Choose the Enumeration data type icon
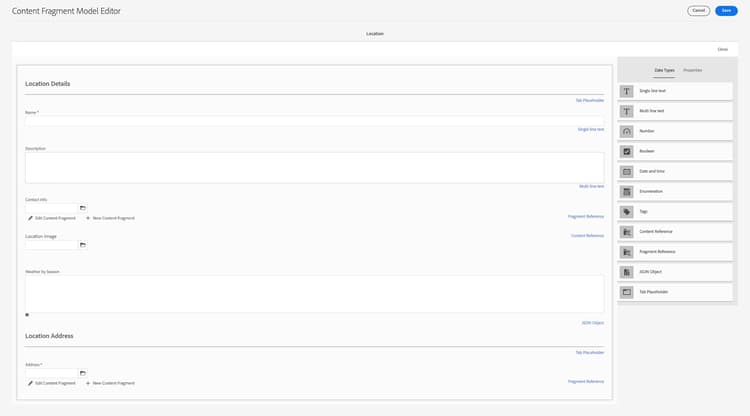This screenshot has height=416, width=750. click(626, 191)
